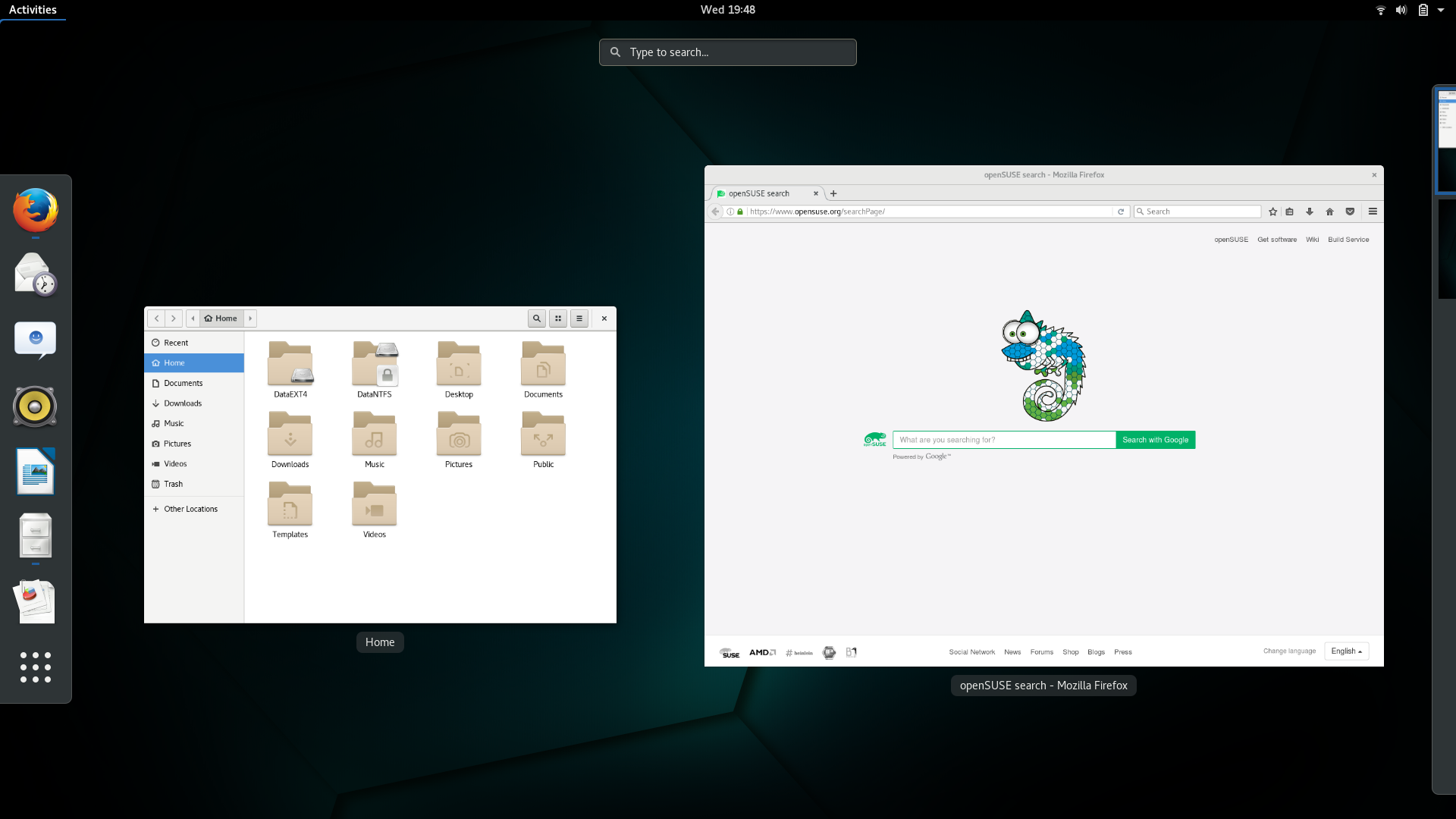This screenshot has height=819, width=1456.
Task: Open a new tab in Firefox
Action: point(833,193)
